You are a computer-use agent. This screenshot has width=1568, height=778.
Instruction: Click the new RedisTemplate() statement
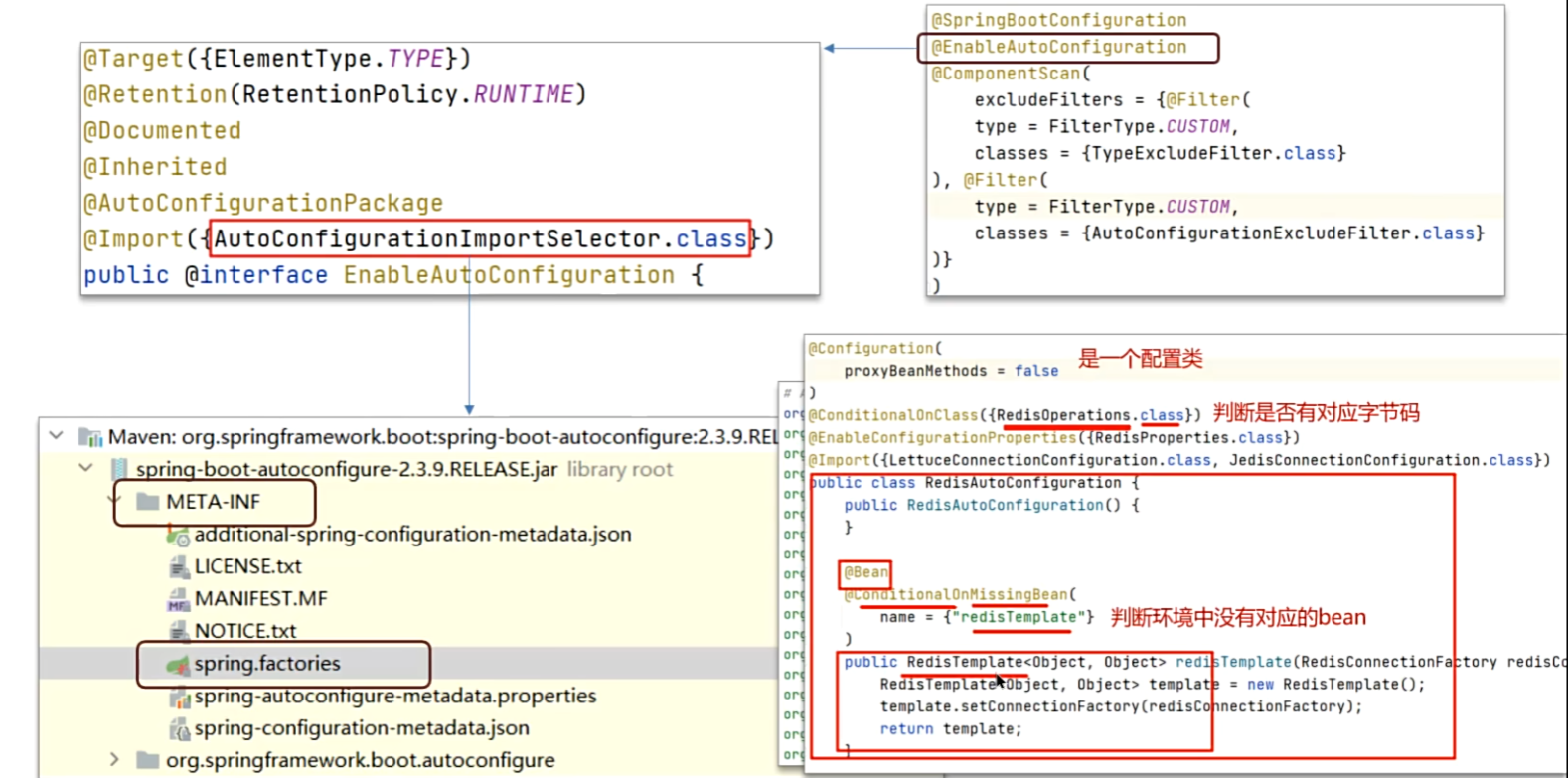coord(1336,684)
